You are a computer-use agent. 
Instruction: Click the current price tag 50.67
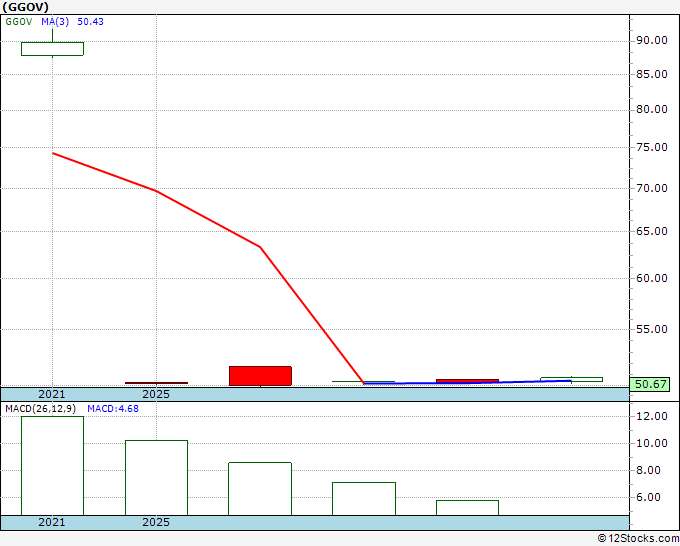coord(650,384)
